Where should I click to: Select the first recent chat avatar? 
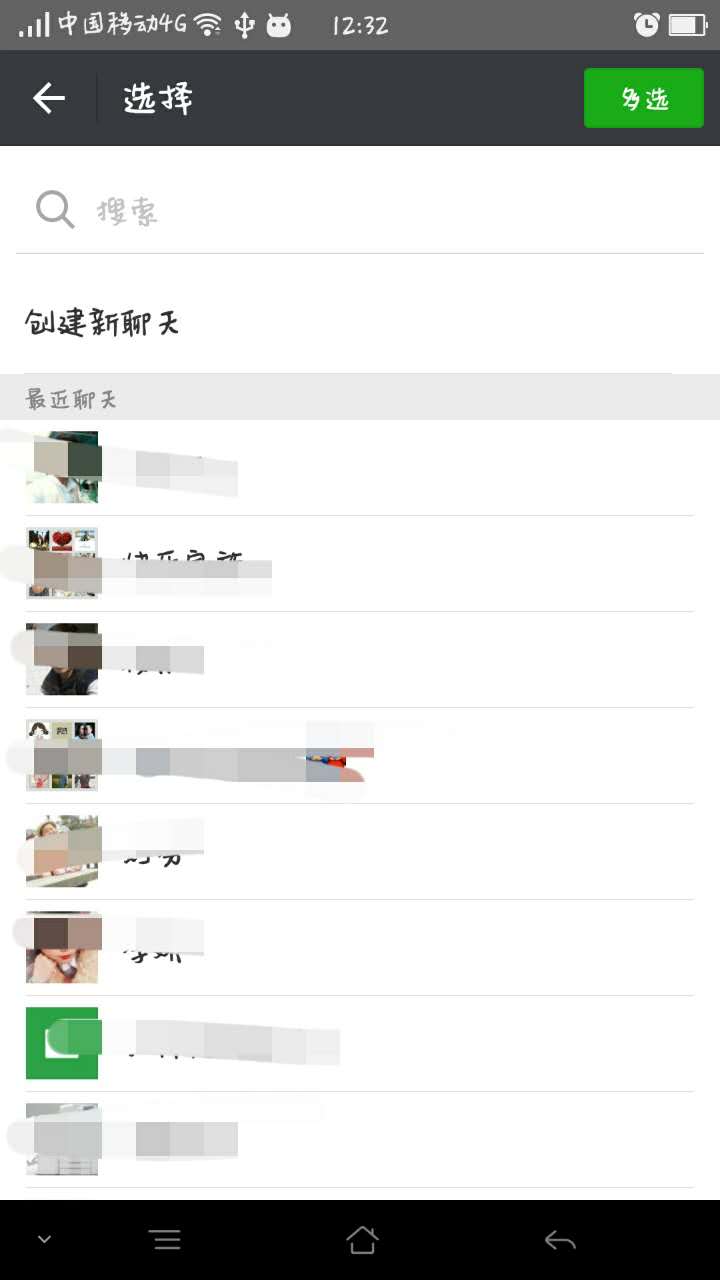62,467
